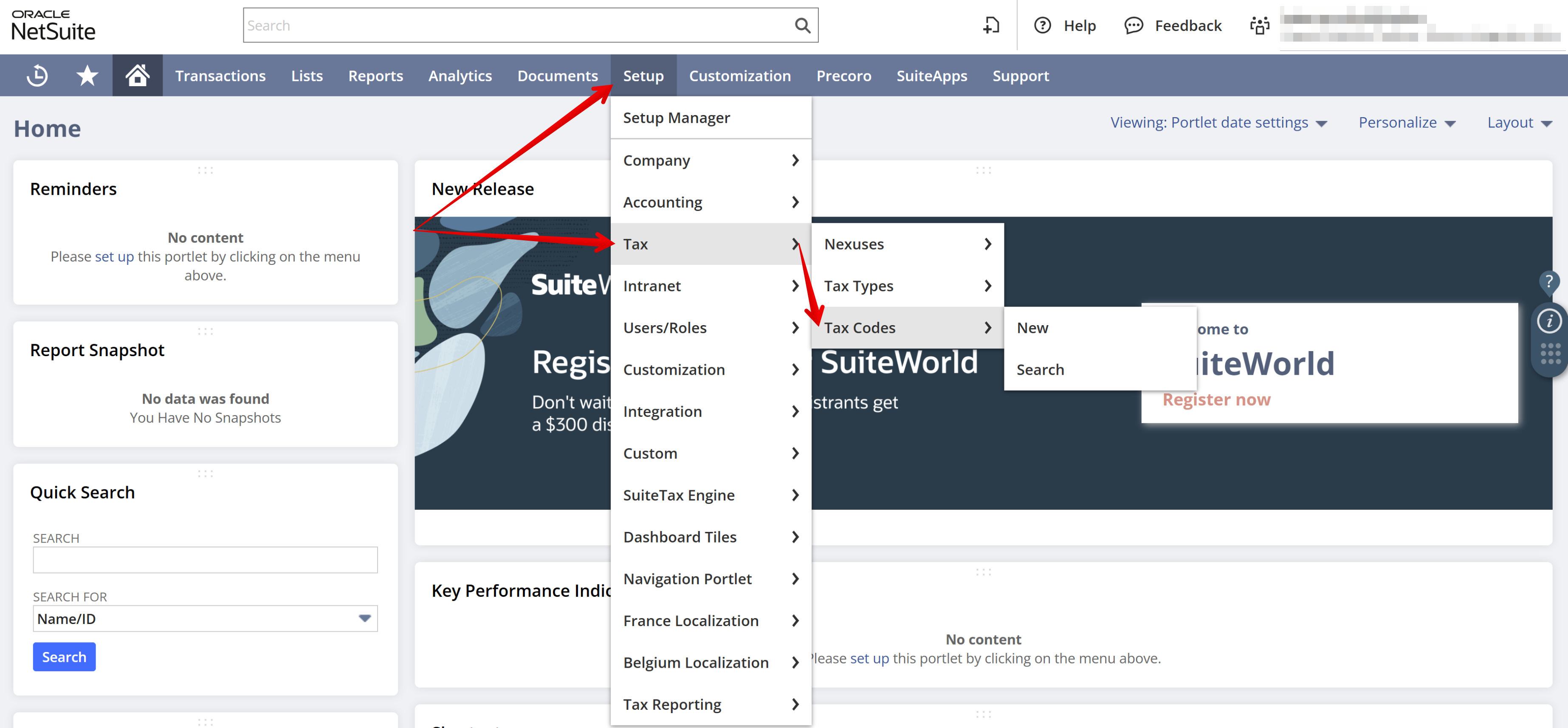Click the New Release portlet drag handle

(x=984, y=170)
